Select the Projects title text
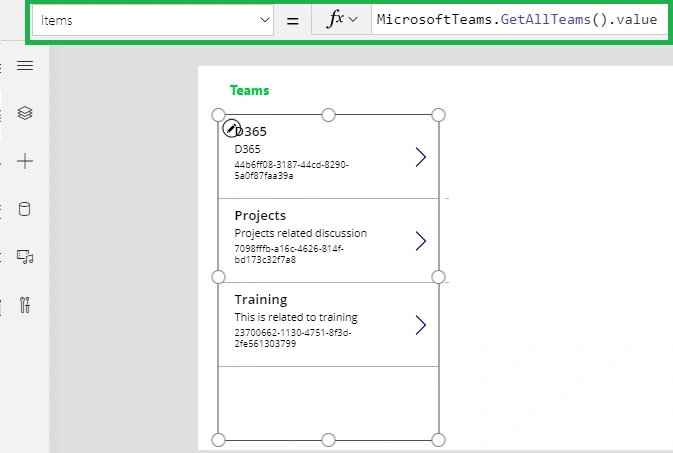 pos(260,216)
